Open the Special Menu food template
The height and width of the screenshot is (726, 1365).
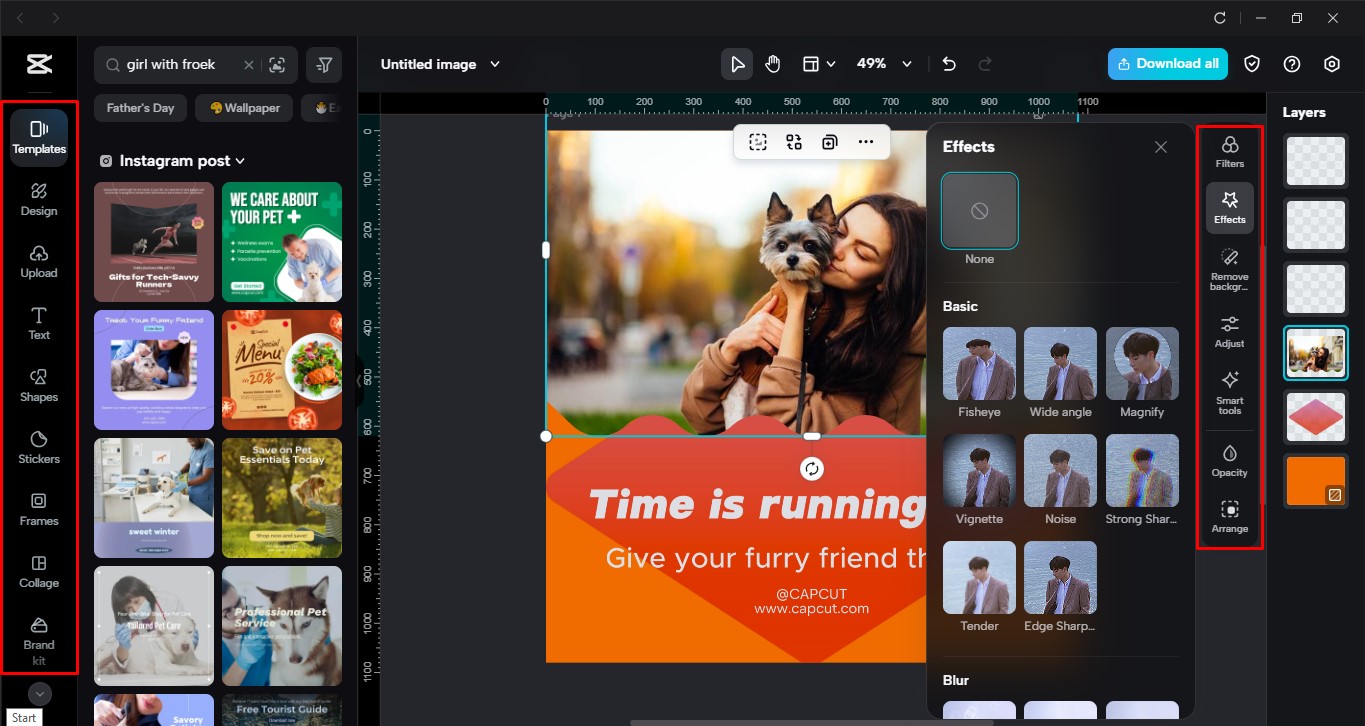[x=282, y=370]
